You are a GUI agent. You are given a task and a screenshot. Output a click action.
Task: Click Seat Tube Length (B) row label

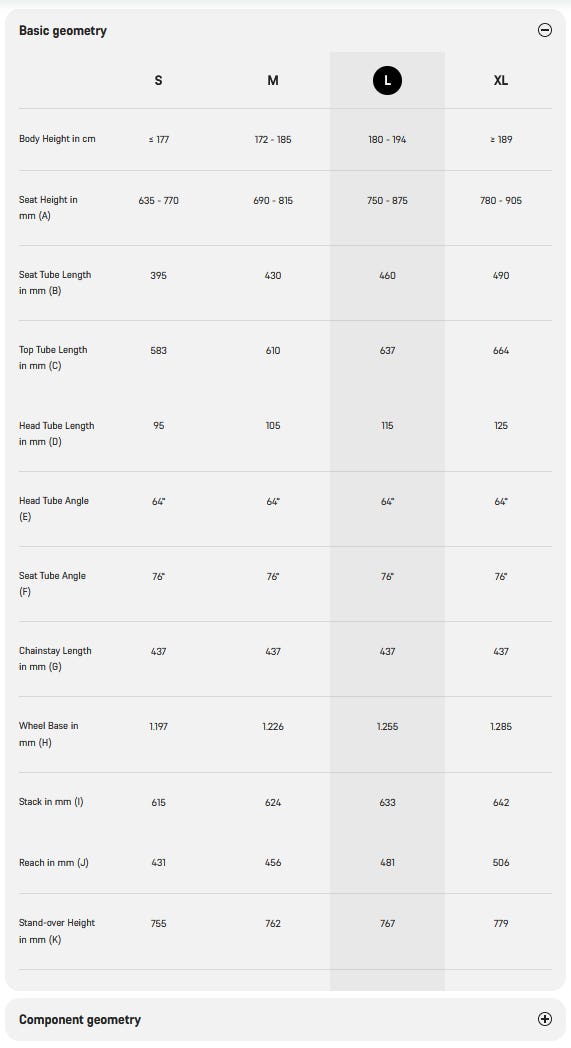click(x=55, y=283)
